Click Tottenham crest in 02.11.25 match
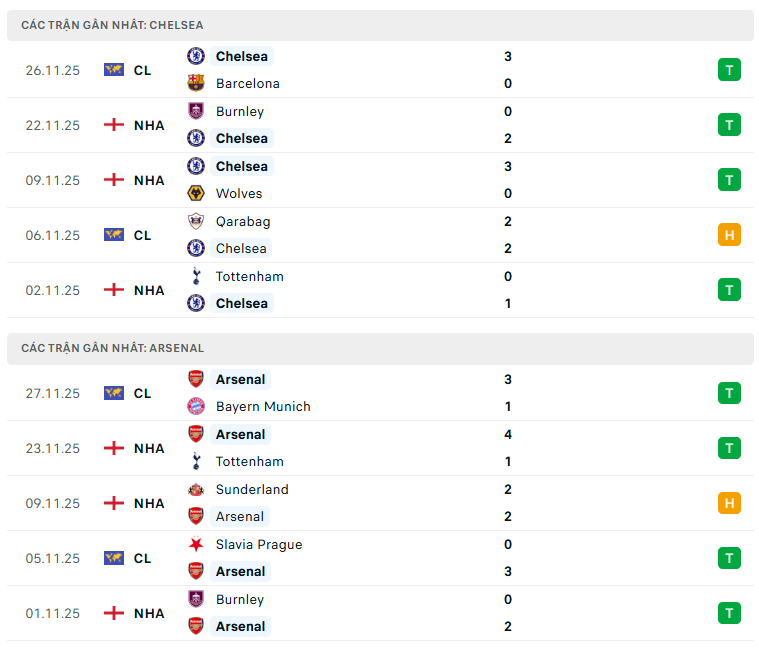 tap(196, 277)
